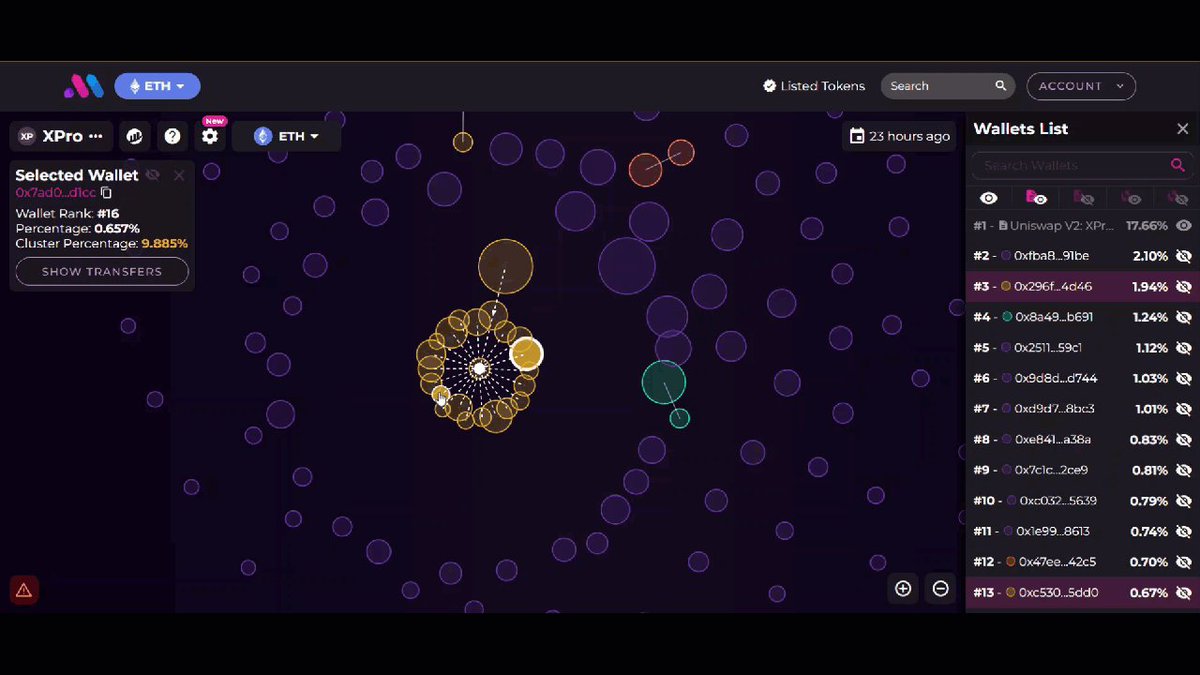Open the help question mark icon
1200x675 pixels.
172,136
